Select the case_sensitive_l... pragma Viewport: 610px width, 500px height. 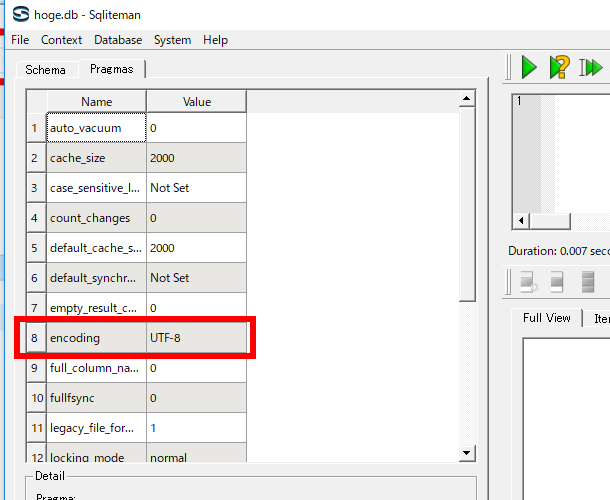coord(96,188)
